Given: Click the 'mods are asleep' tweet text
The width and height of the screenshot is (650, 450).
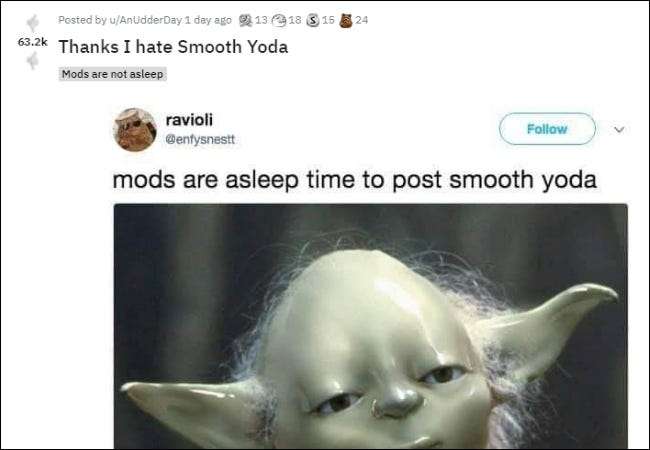Looking at the screenshot, I should [x=354, y=180].
